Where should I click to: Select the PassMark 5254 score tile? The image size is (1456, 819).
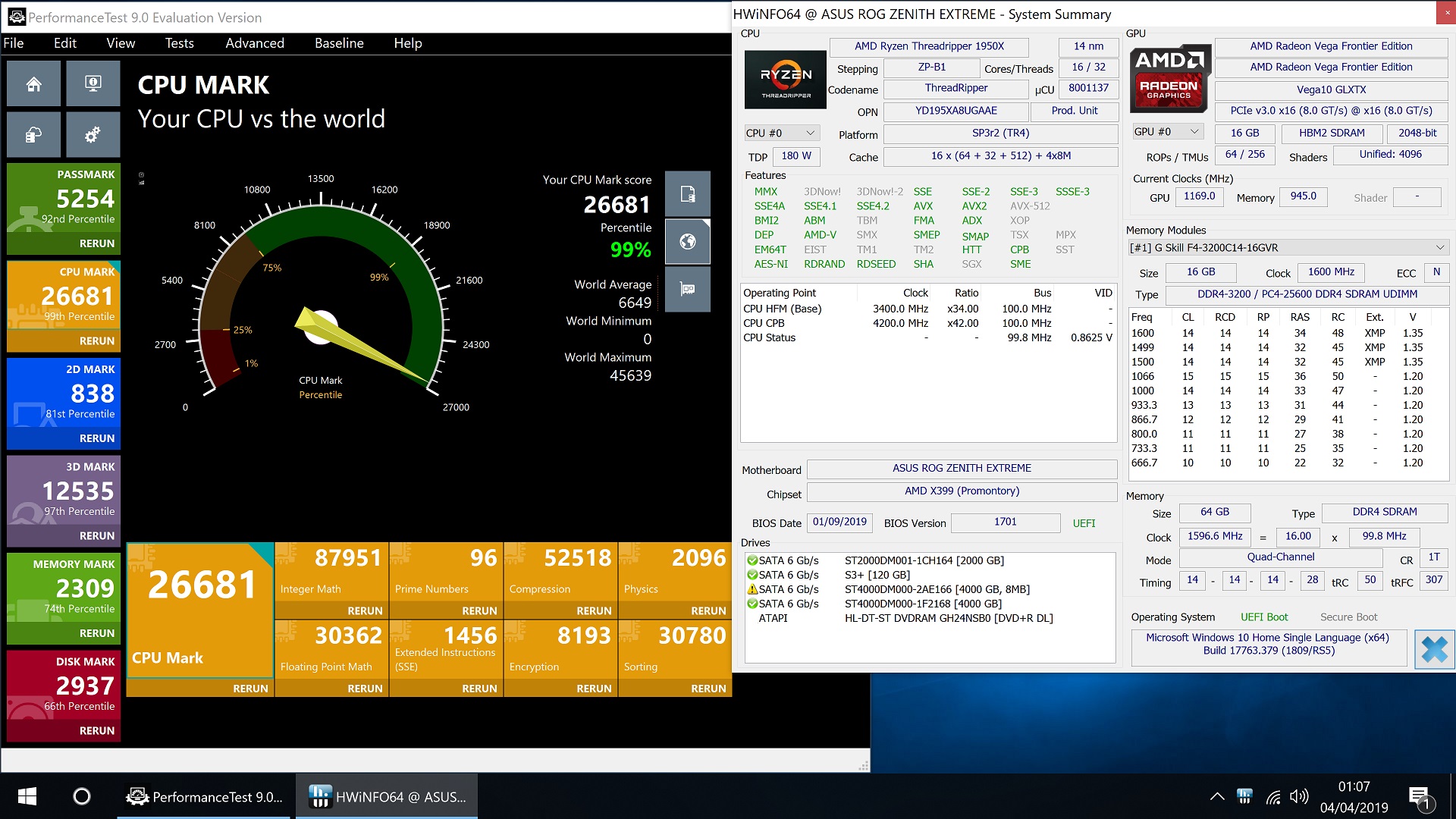tap(64, 198)
